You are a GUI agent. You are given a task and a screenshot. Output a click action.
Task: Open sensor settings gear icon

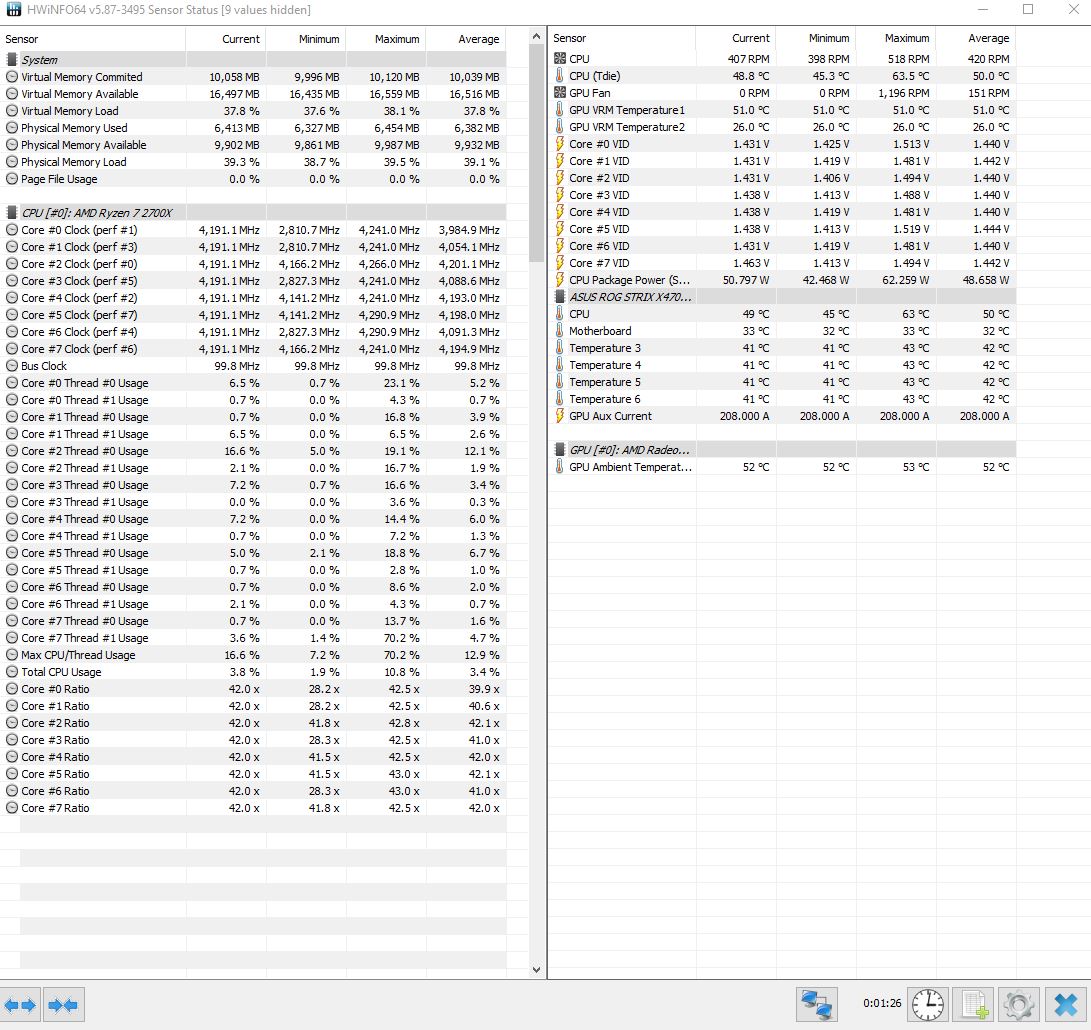point(1019,1005)
